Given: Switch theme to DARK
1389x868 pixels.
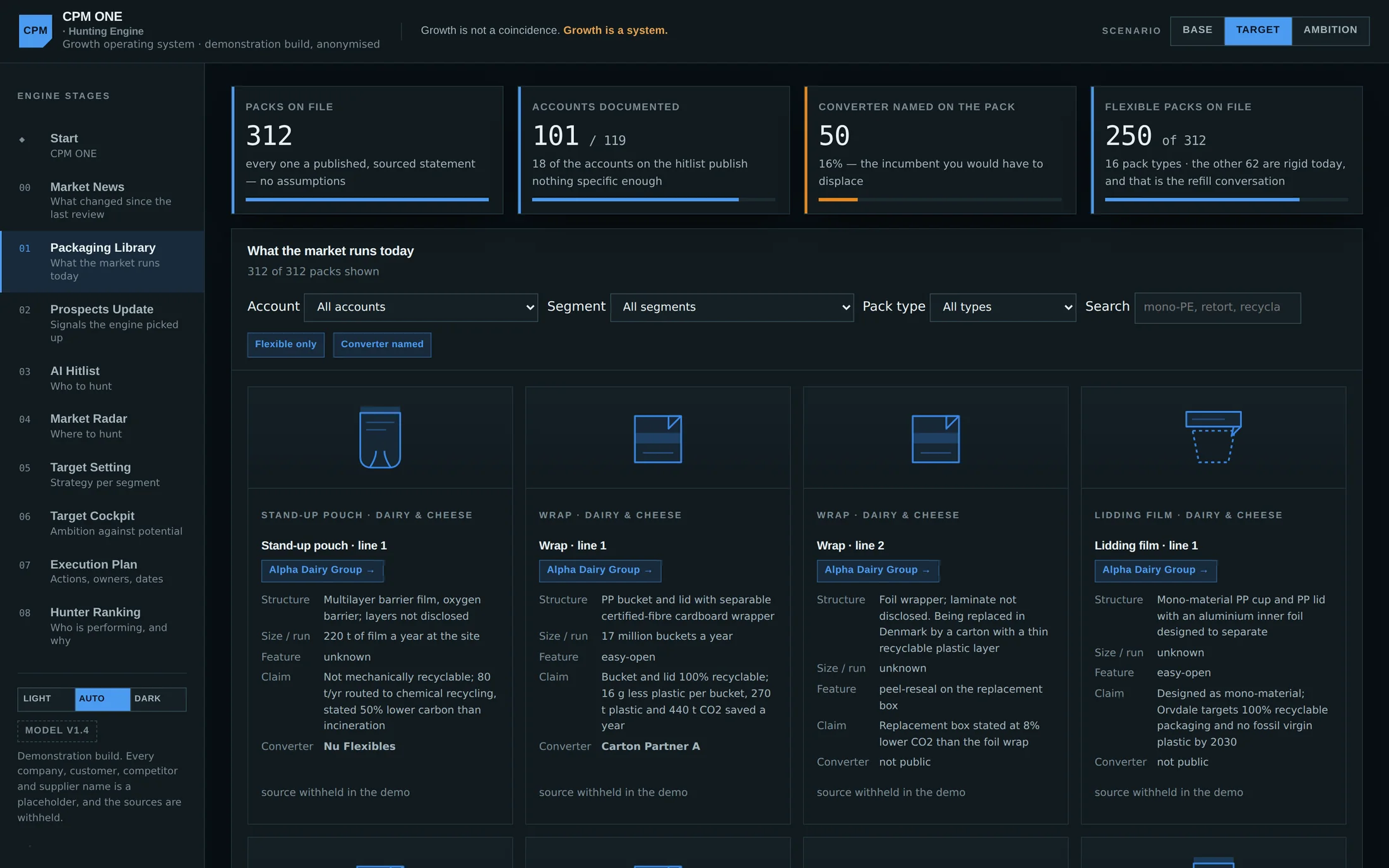Looking at the screenshot, I should pos(158,699).
